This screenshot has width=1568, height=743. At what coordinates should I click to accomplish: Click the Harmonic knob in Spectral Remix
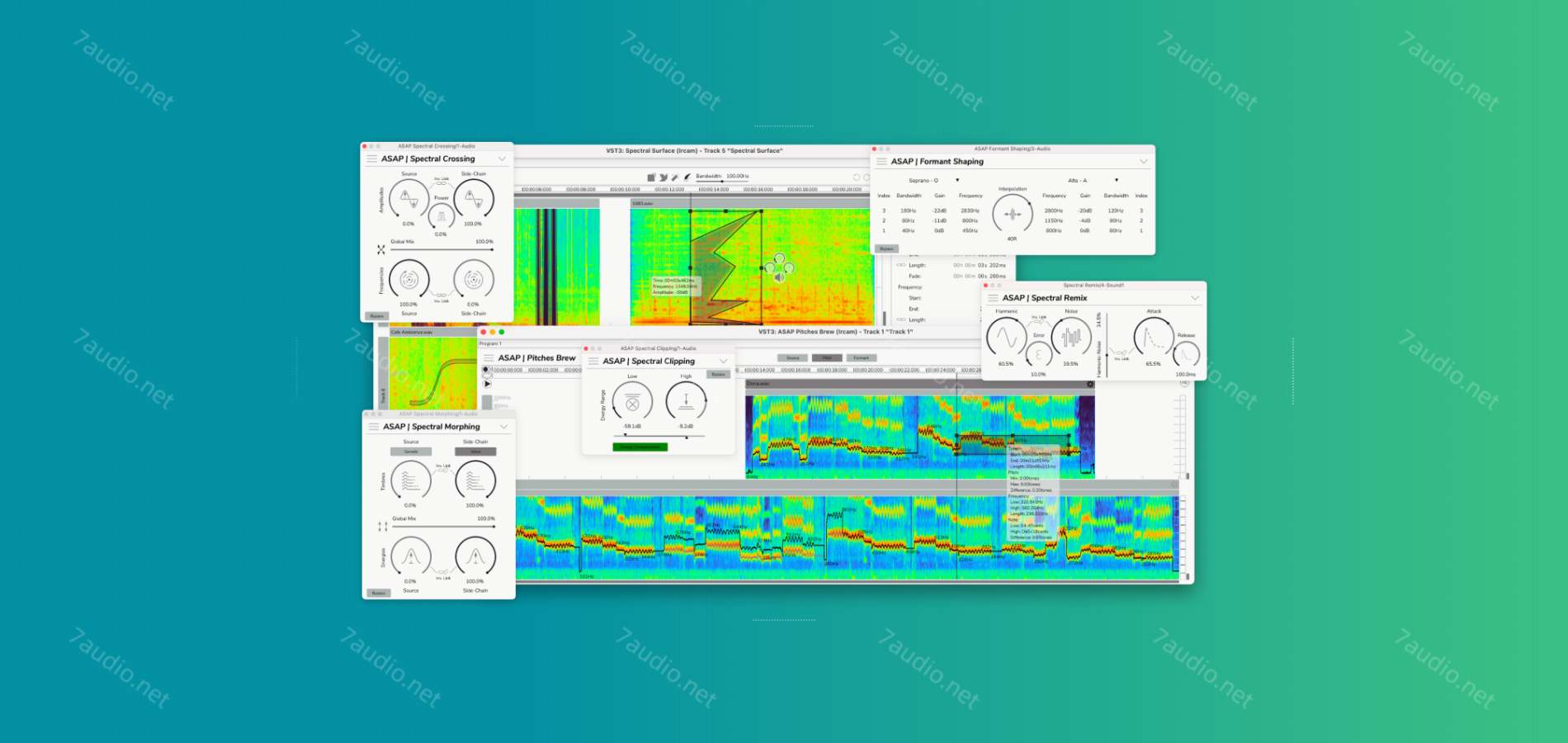(x=1006, y=337)
